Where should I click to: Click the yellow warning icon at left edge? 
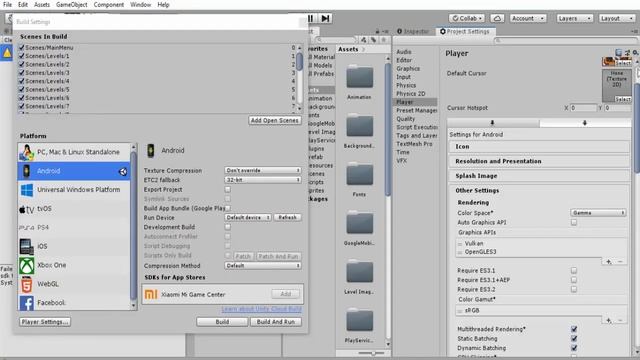7,53
